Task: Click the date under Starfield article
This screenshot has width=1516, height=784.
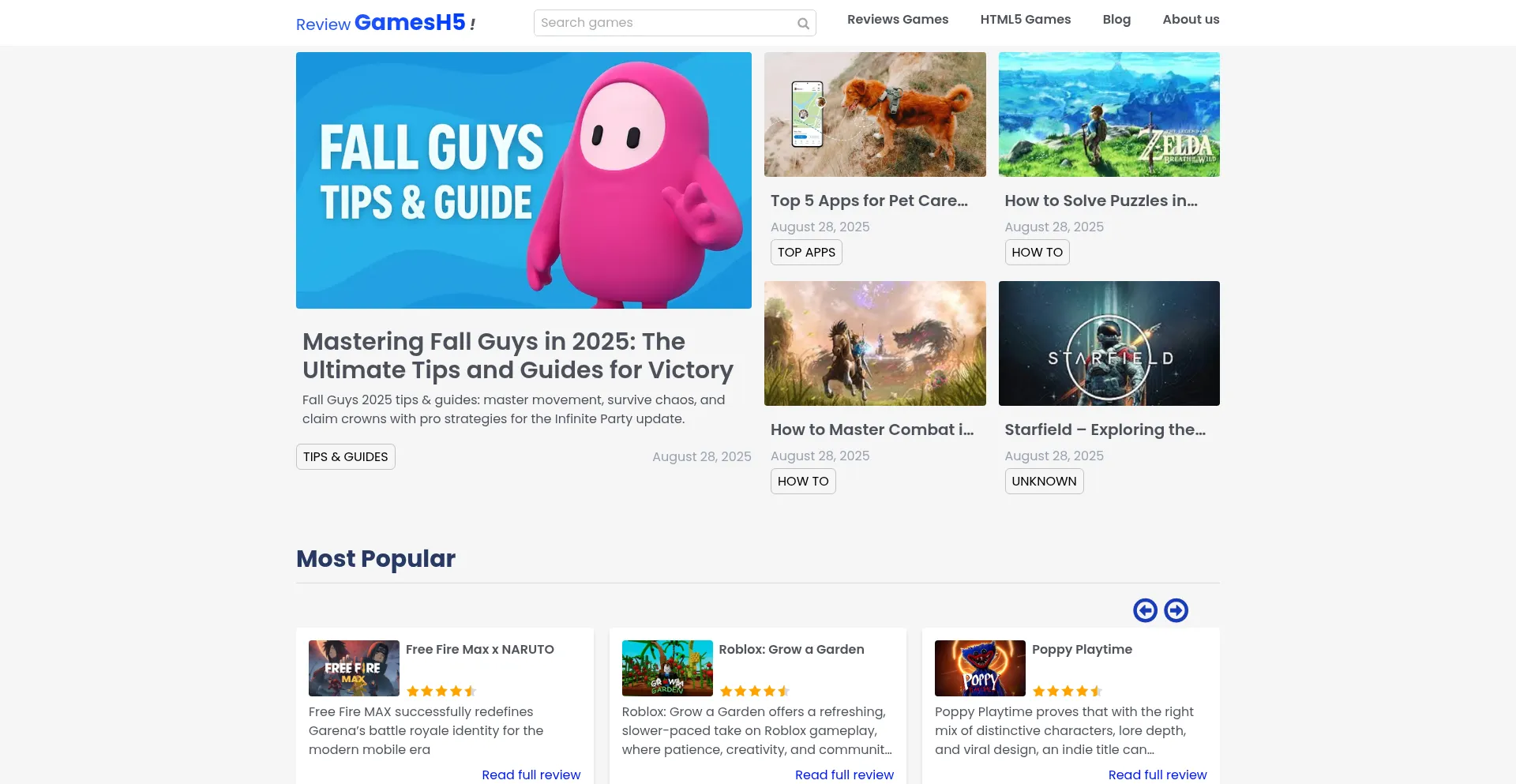Action: [x=1054, y=456]
